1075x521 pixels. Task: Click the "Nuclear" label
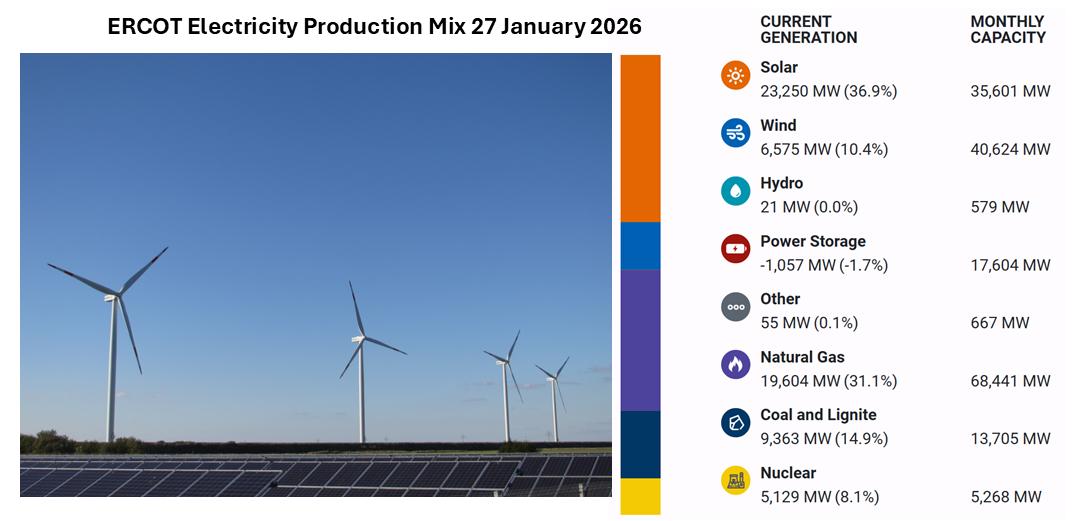click(x=788, y=473)
